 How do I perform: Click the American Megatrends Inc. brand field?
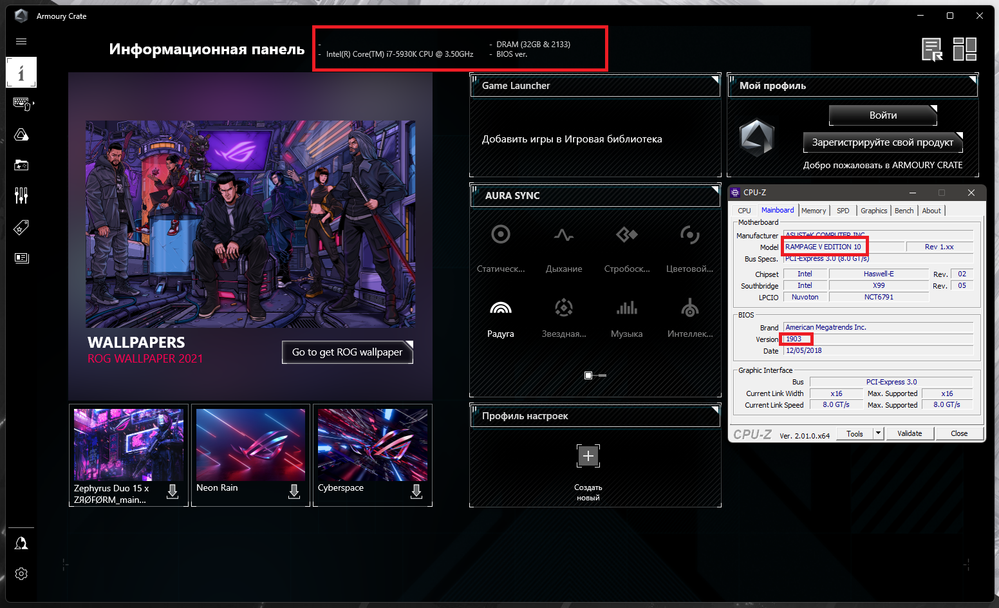click(x=879, y=327)
